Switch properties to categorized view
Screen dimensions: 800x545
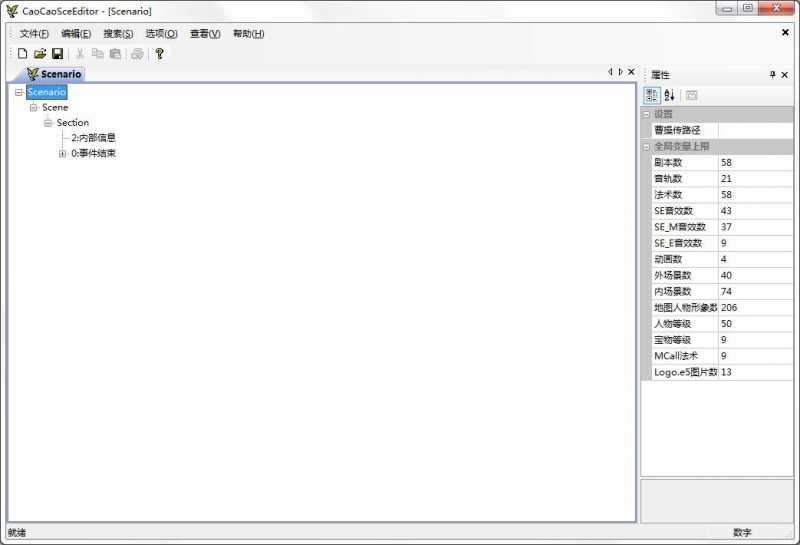point(652,95)
